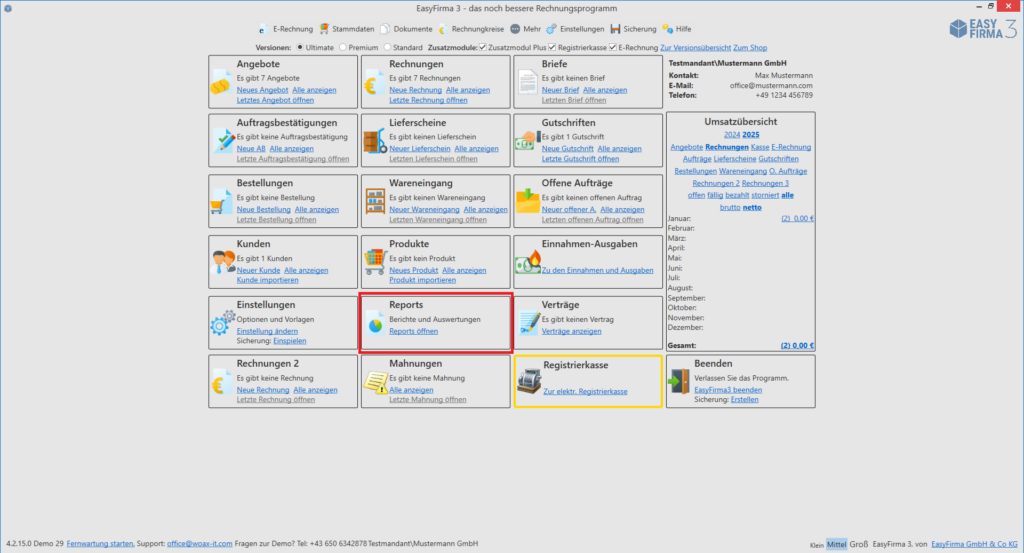Click the Rechnungen 2 euro icon

(x=221, y=383)
